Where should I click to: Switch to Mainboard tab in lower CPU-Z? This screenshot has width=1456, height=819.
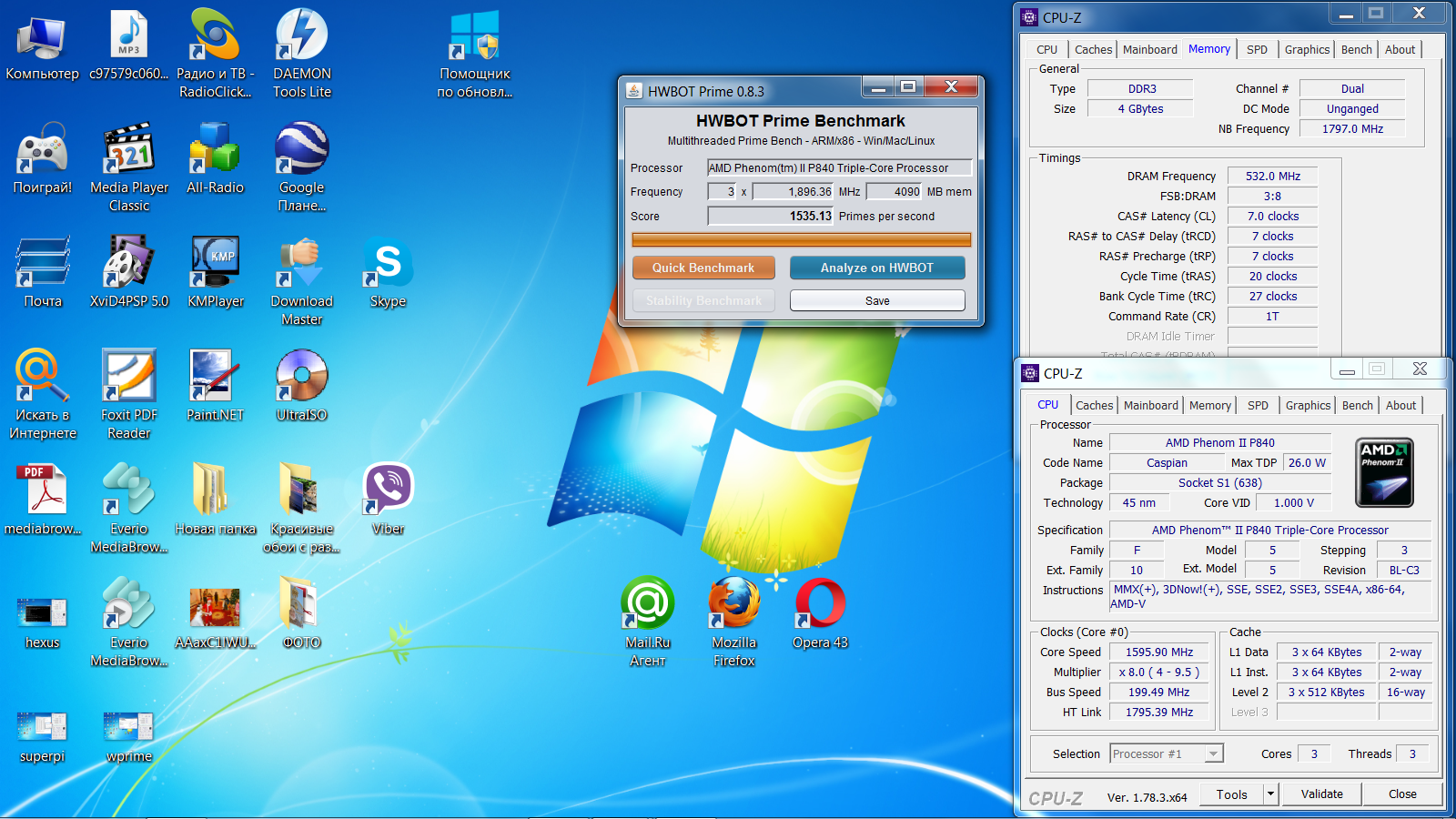click(1150, 406)
